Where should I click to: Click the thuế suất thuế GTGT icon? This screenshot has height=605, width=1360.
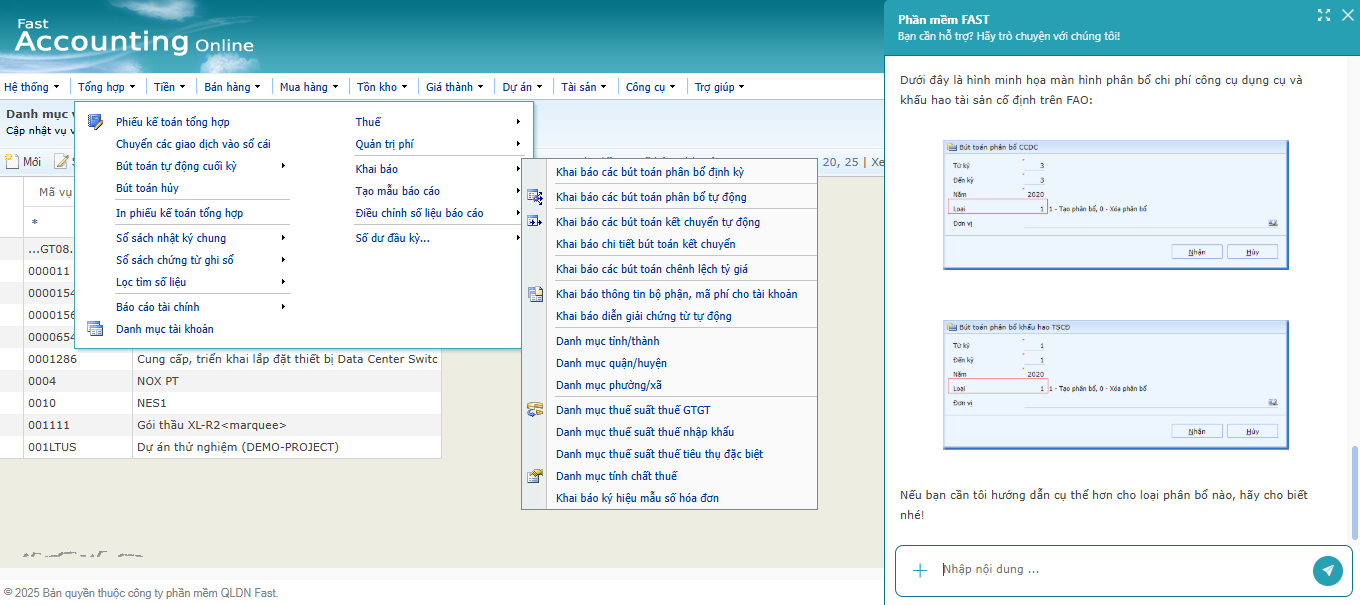tap(535, 410)
